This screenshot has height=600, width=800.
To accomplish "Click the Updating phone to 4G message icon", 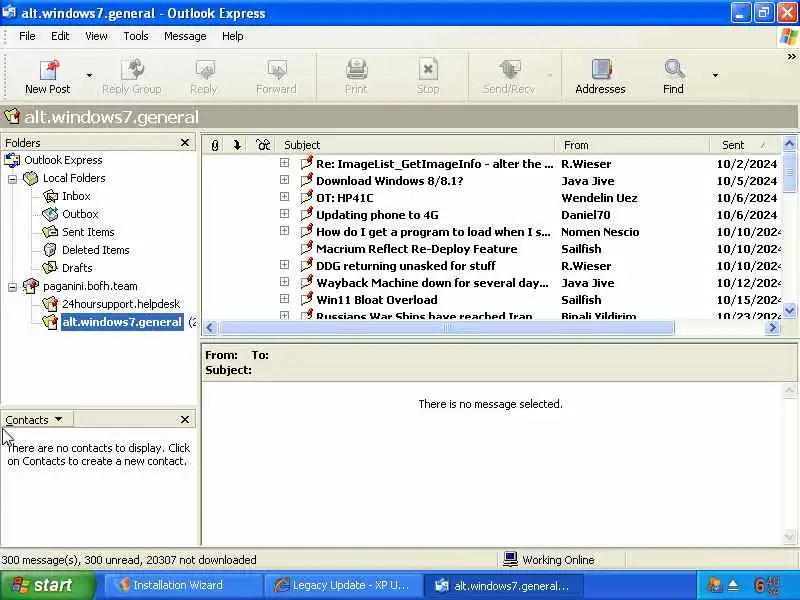I will [307, 214].
